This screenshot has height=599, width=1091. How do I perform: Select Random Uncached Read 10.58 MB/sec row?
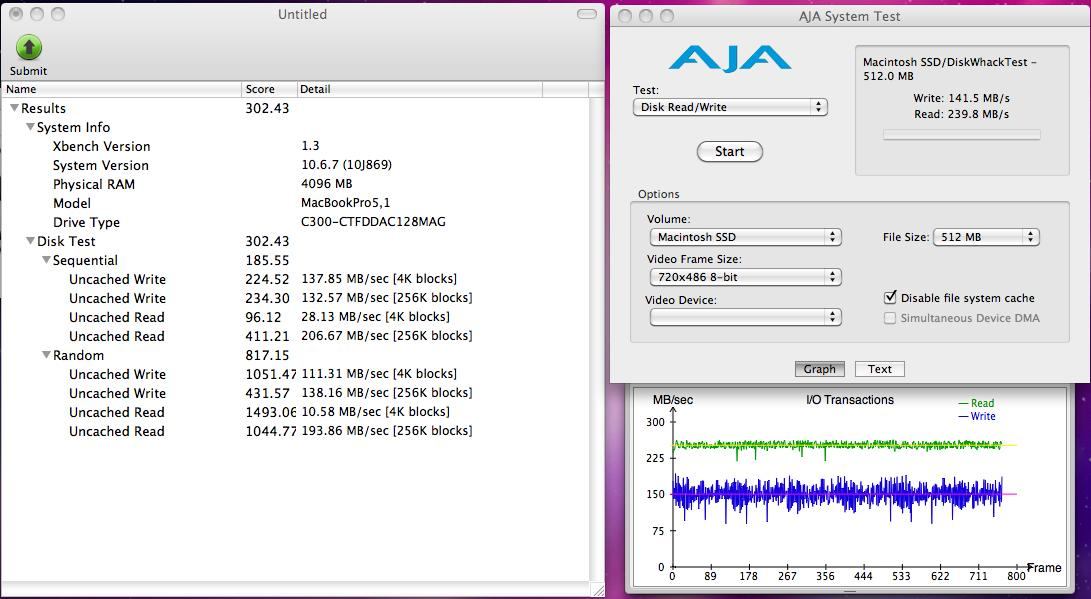click(295, 412)
